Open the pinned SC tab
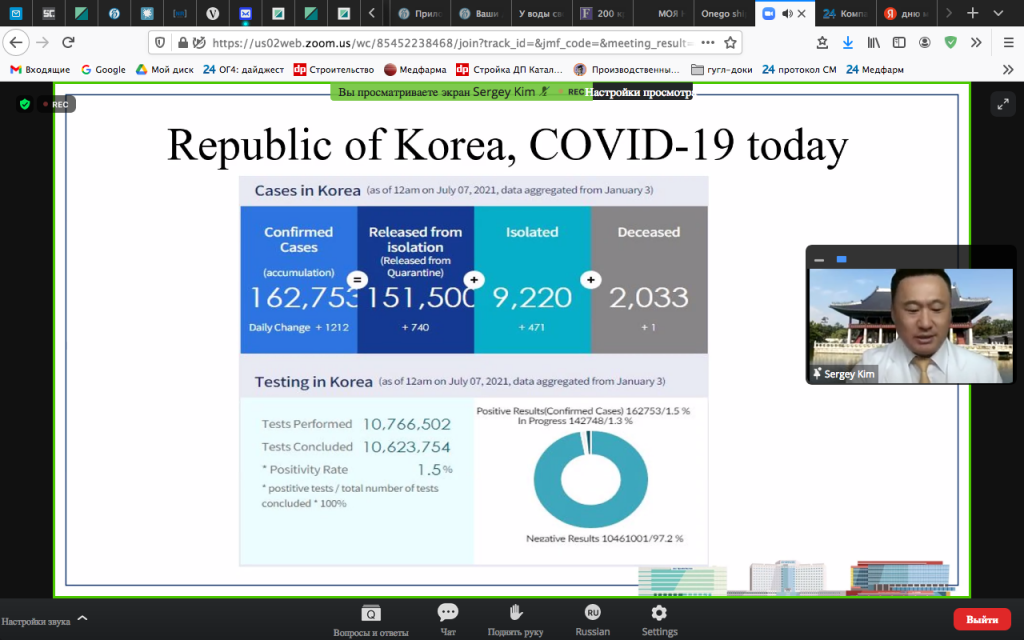 click(48, 13)
